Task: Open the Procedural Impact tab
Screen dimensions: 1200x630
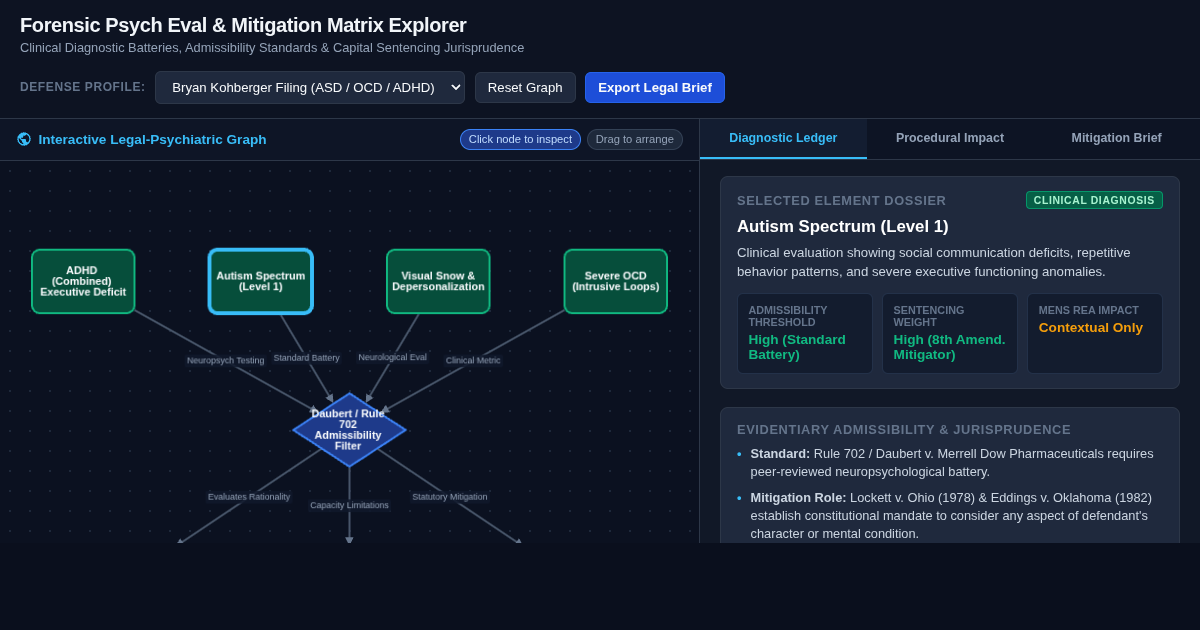Action: (x=950, y=138)
